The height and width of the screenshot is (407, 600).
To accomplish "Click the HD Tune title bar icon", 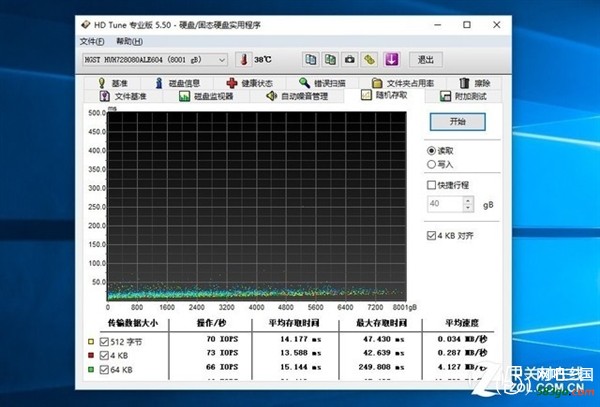I will tap(86, 25).
